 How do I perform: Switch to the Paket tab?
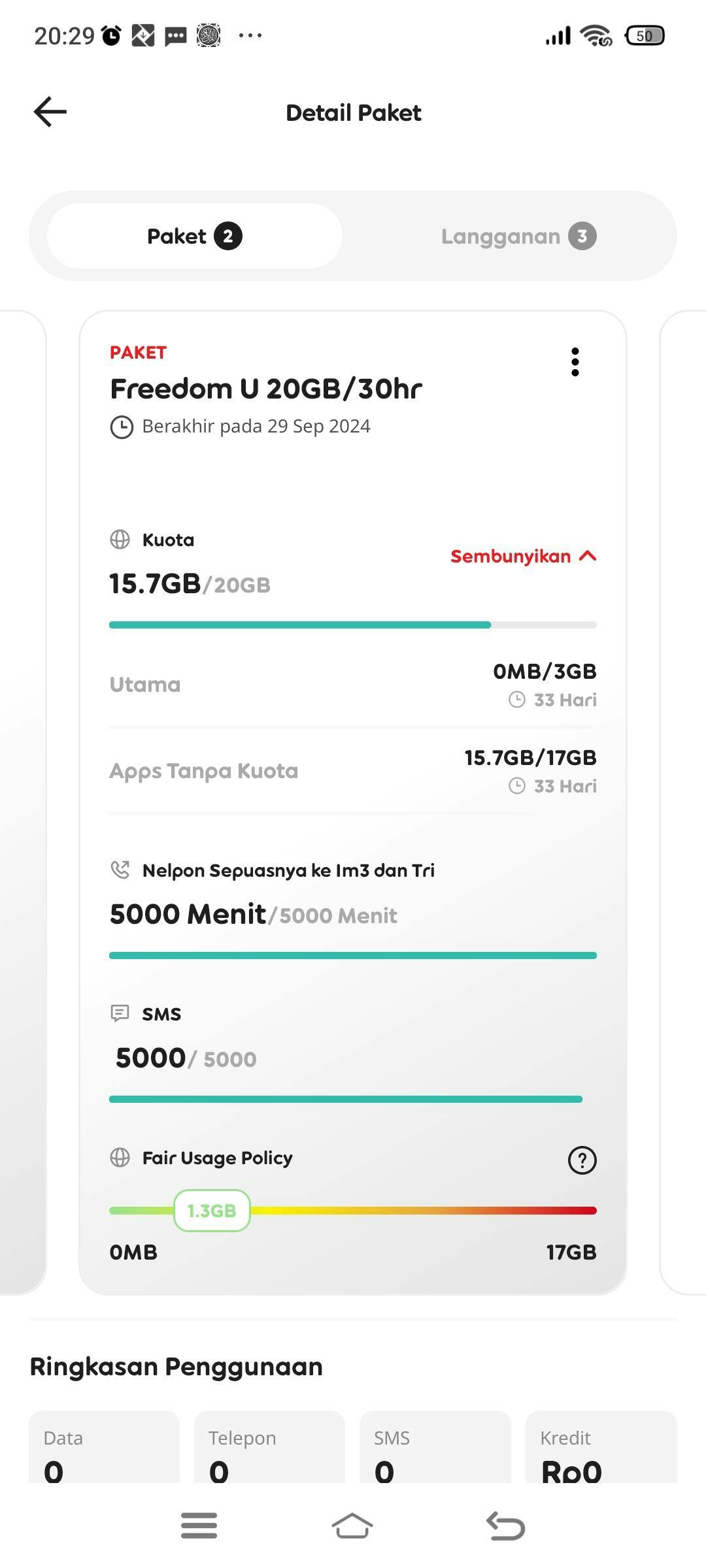tap(195, 236)
